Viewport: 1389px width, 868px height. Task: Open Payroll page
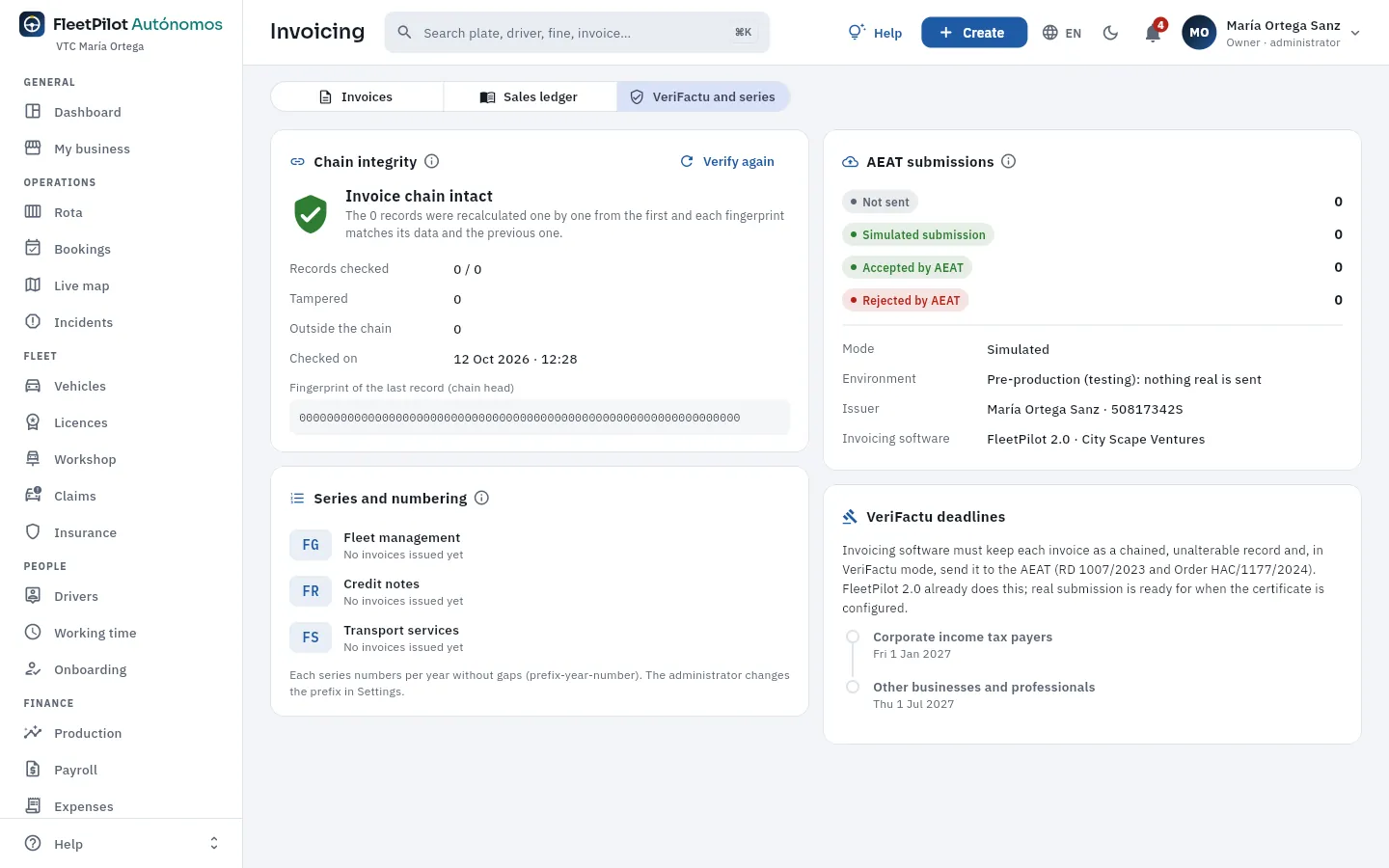click(x=121, y=770)
